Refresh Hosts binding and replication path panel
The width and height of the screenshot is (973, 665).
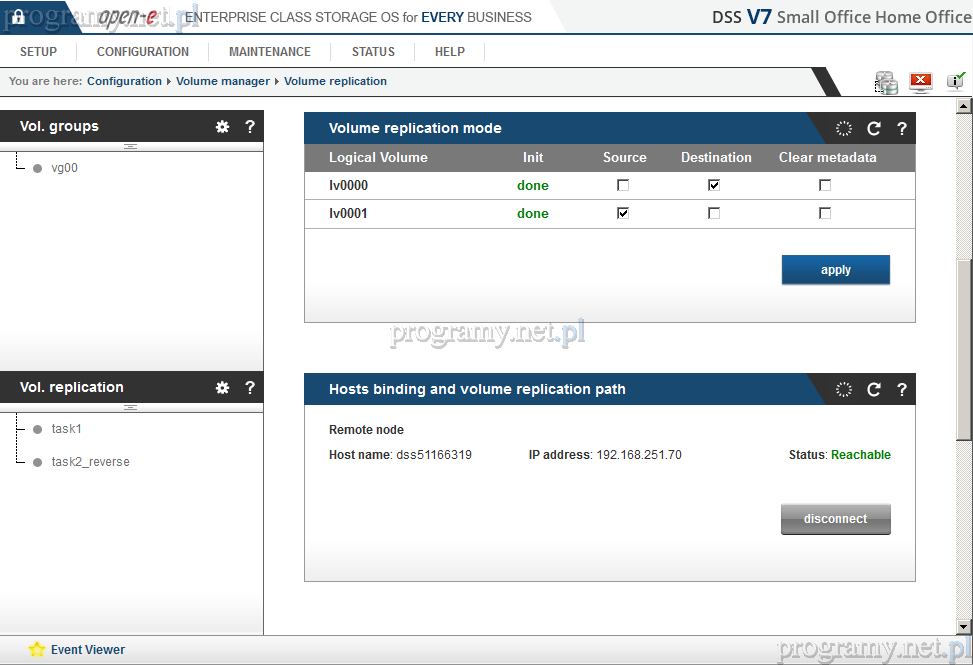(x=874, y=389)
